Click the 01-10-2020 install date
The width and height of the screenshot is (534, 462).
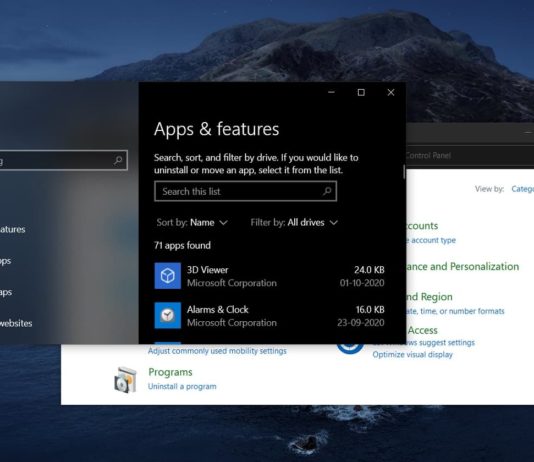(362, 283)
